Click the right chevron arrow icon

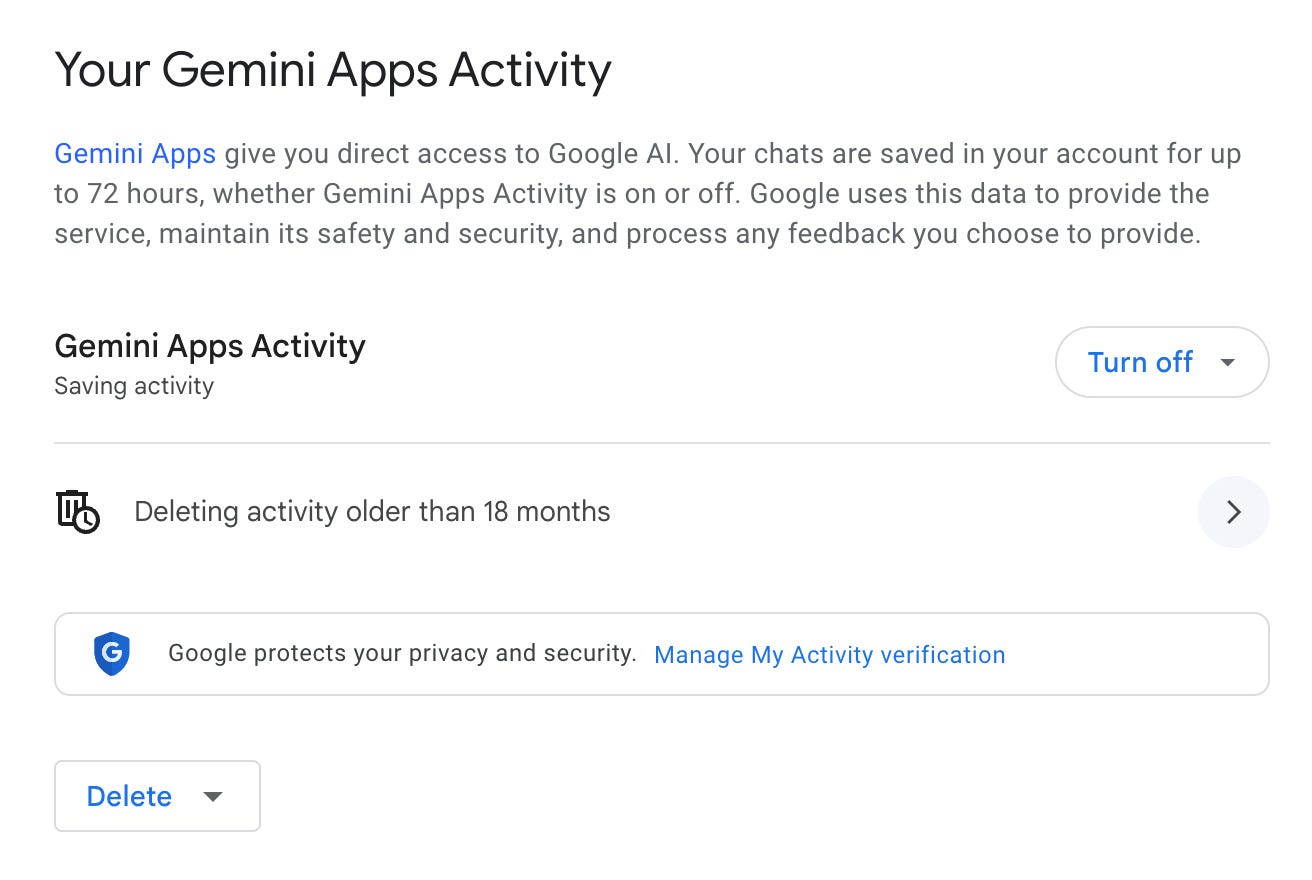[1233, 512]
